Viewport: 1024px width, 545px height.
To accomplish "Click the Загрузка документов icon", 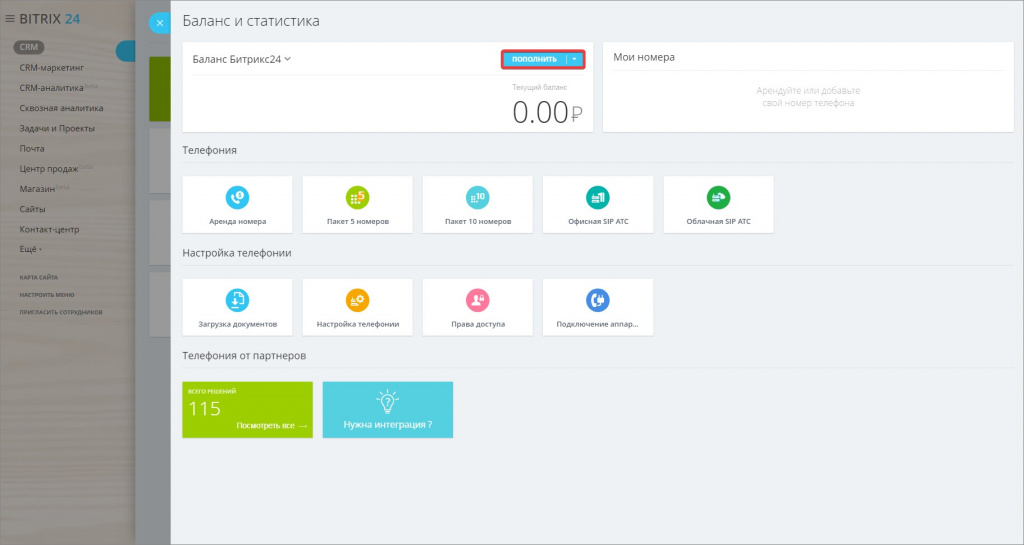I will point(237,300).
